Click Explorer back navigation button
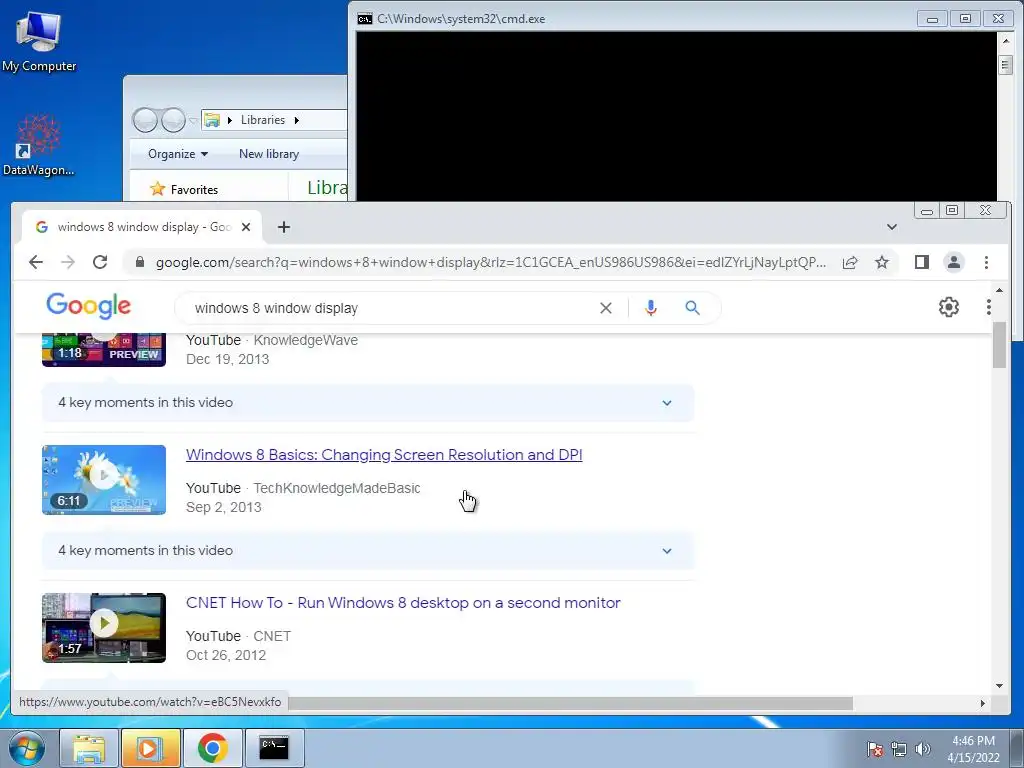 tap(145, 120)
